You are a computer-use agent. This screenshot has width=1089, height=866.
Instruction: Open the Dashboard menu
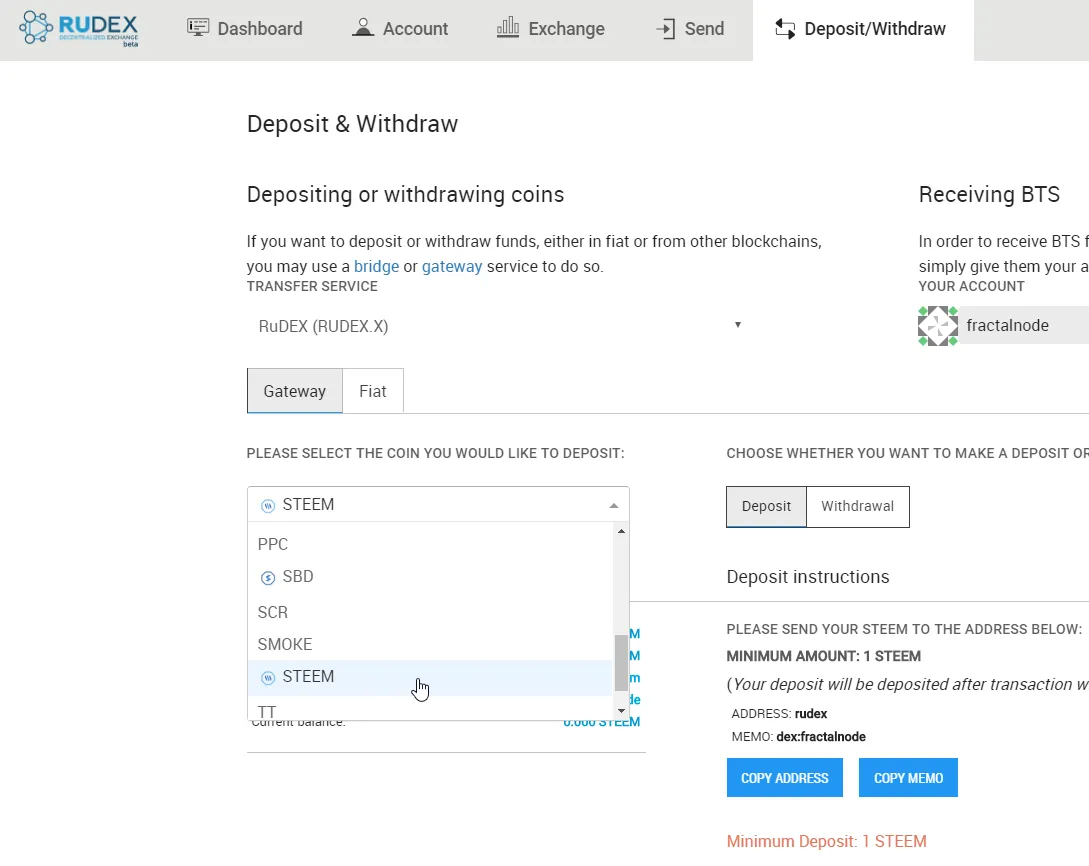click(245, 28)
